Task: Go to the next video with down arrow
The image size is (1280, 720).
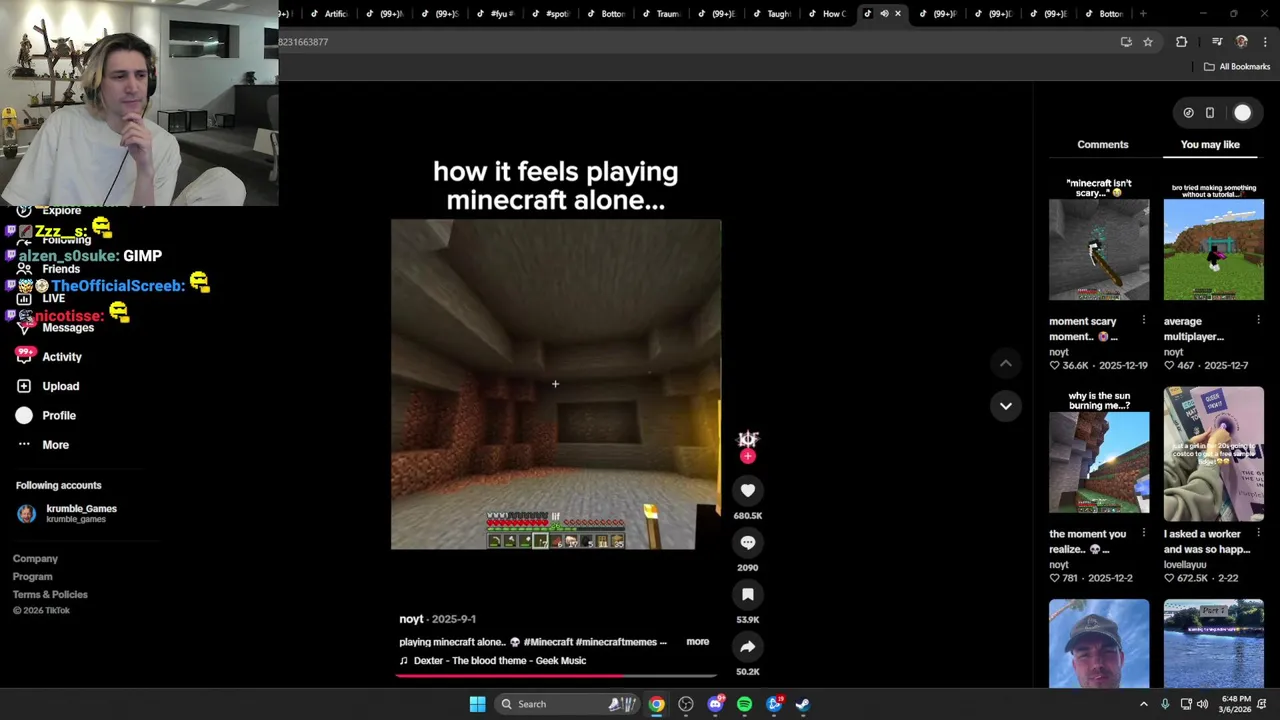Action: pyautogui.click(x=1005, y=406)
